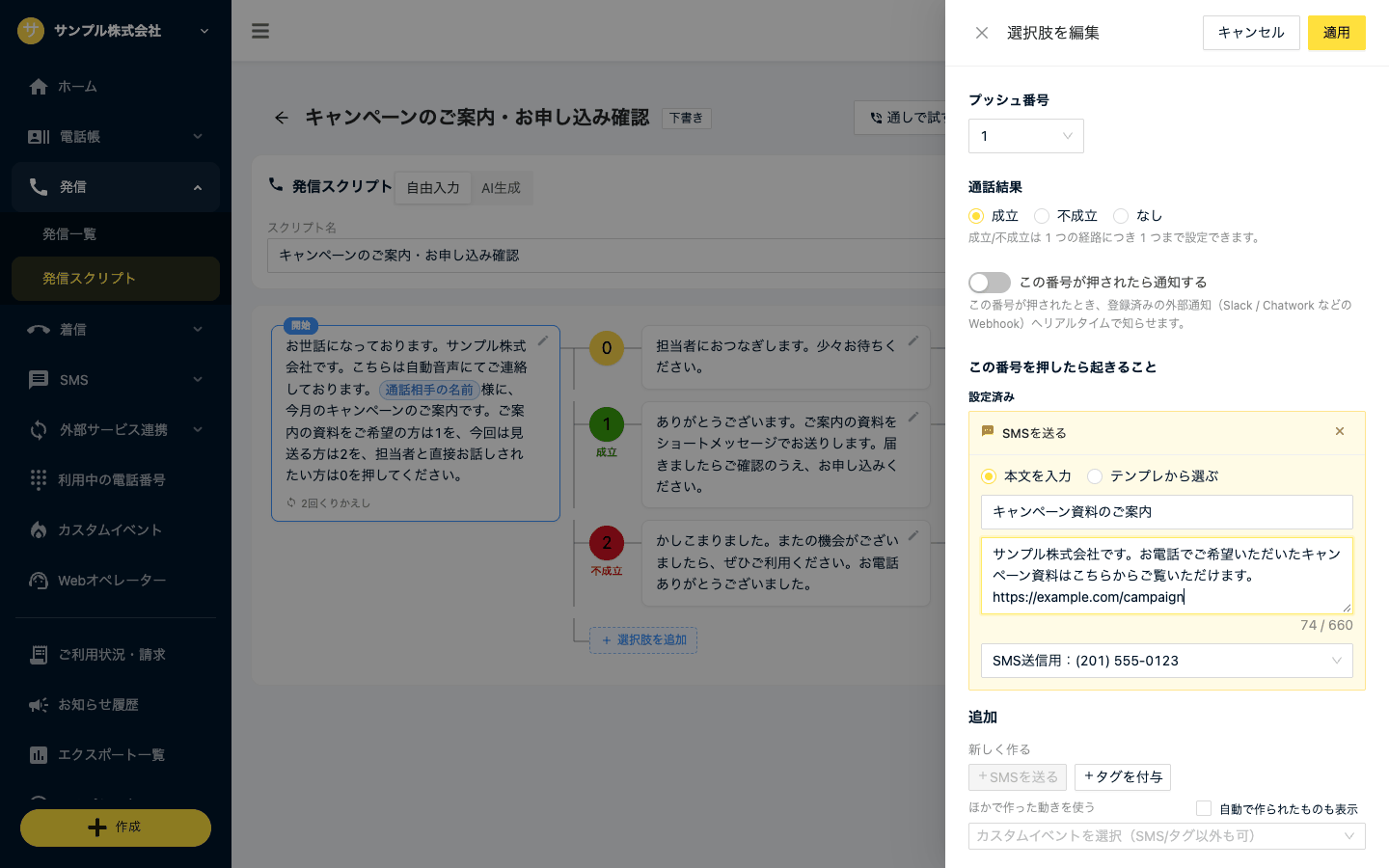Image resolution: width=1389 pixels, height=868 pixels.
Task: Open 発信スクリプト in the sidebar
Action: point(116,279)
